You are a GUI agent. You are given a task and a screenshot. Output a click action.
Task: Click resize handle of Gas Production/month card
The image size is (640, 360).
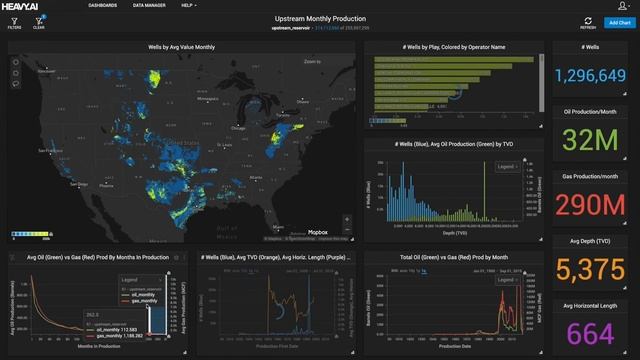625,223
